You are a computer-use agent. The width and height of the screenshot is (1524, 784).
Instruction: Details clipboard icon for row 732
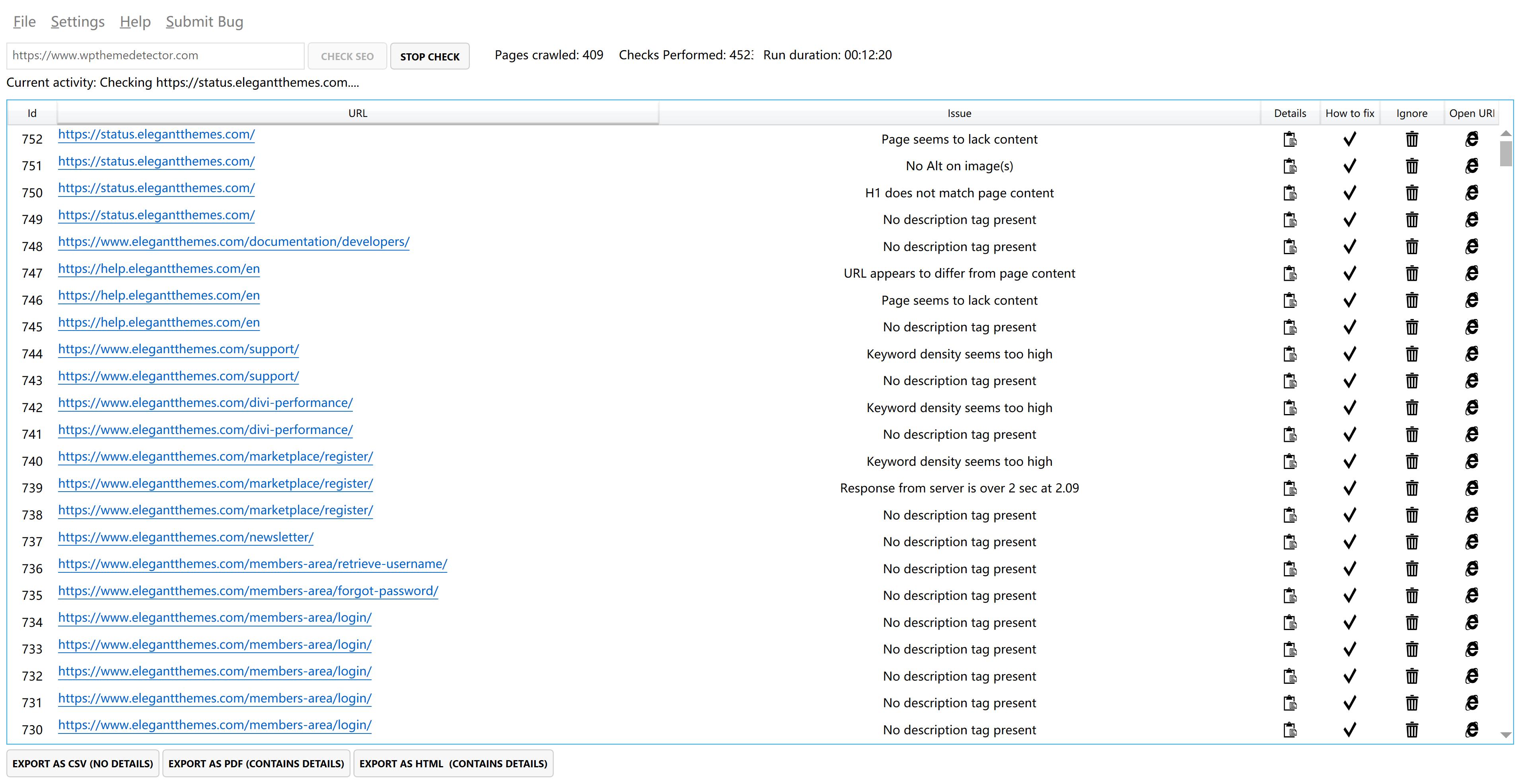[1290, 676]
